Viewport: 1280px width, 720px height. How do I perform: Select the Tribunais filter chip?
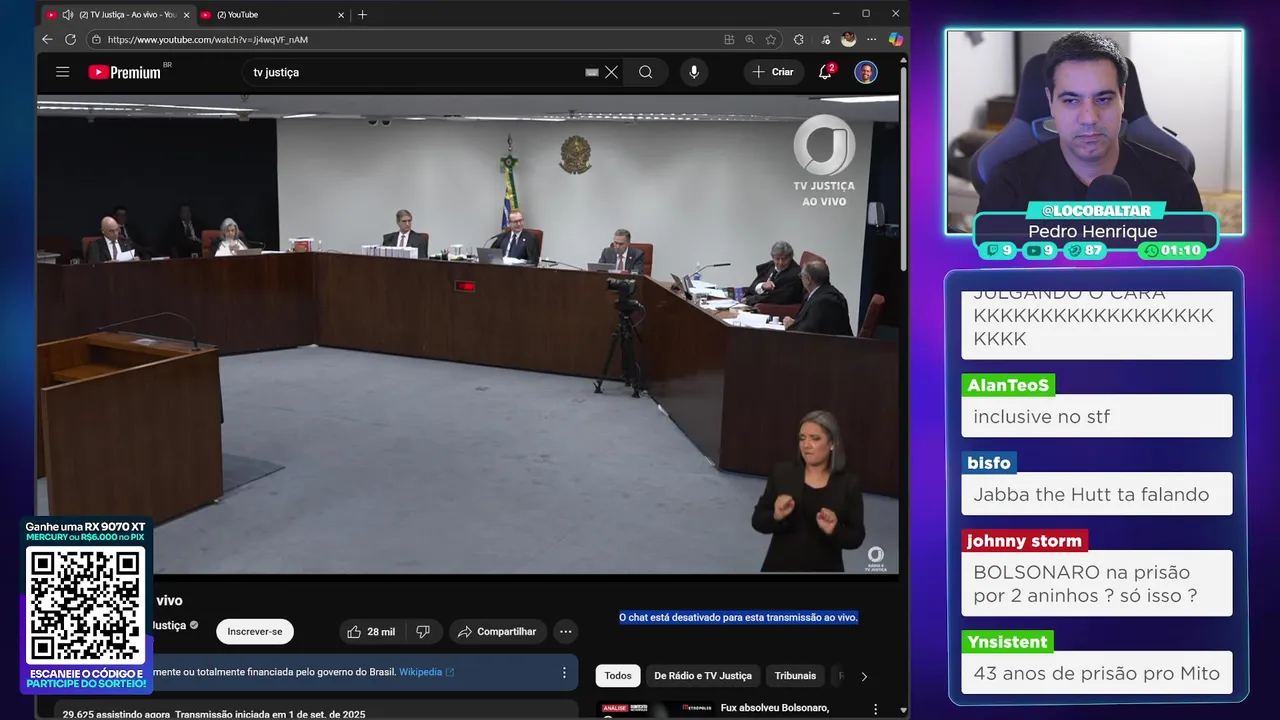[x=795, y=676]
